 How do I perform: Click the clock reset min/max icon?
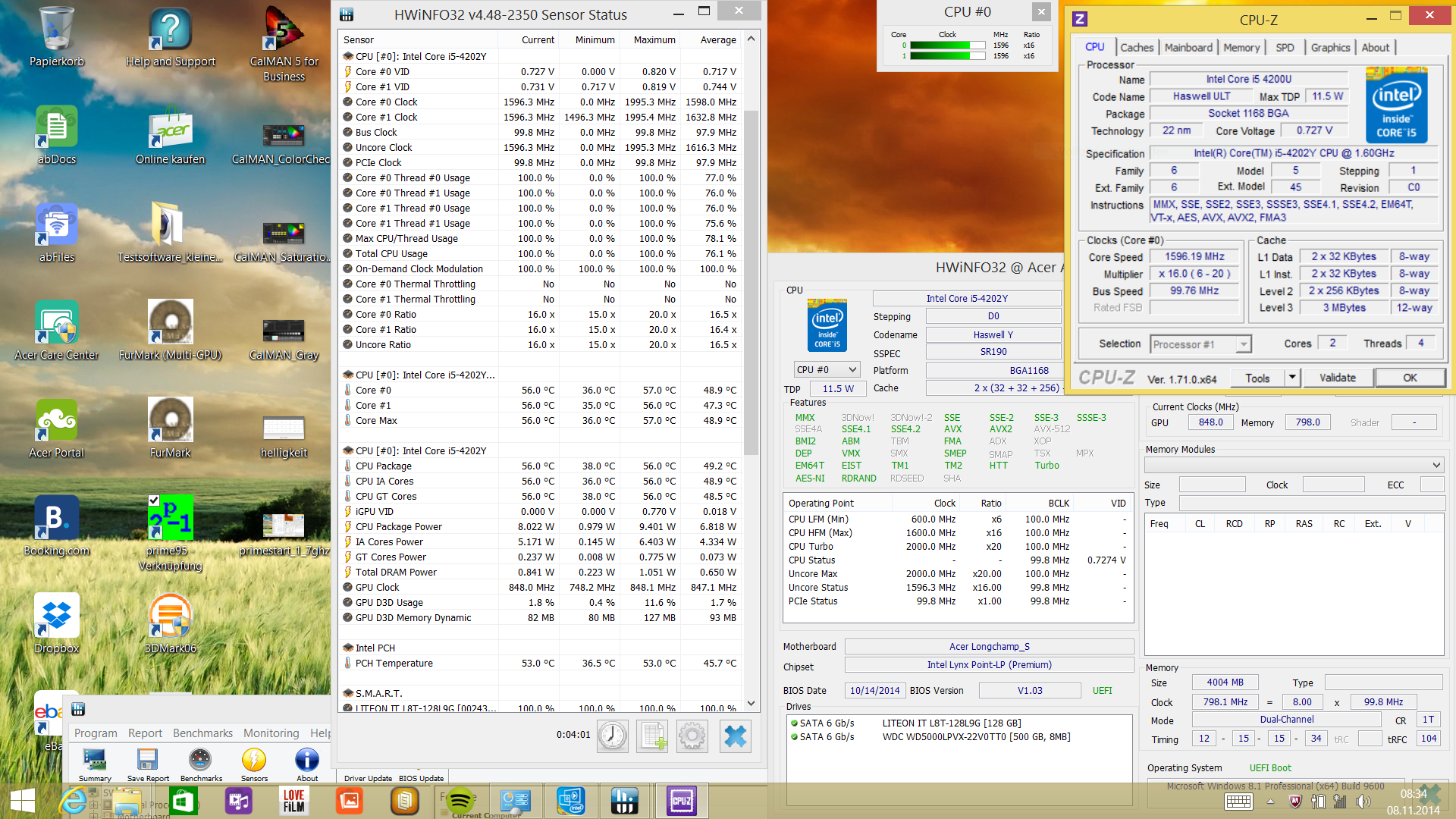(612, 736)
